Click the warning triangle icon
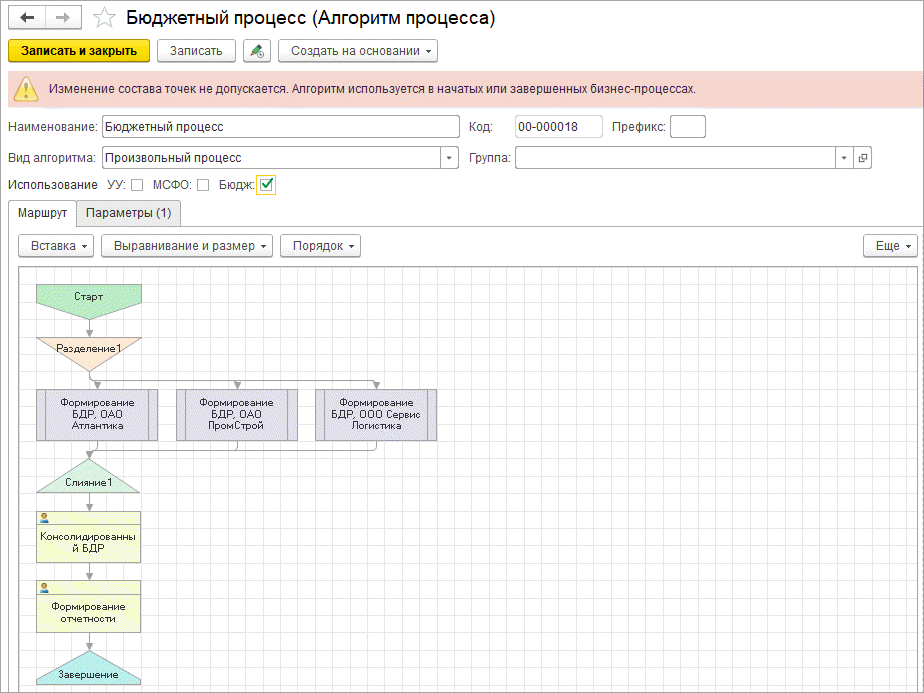 pyautogui.click(x=26, y=89)
